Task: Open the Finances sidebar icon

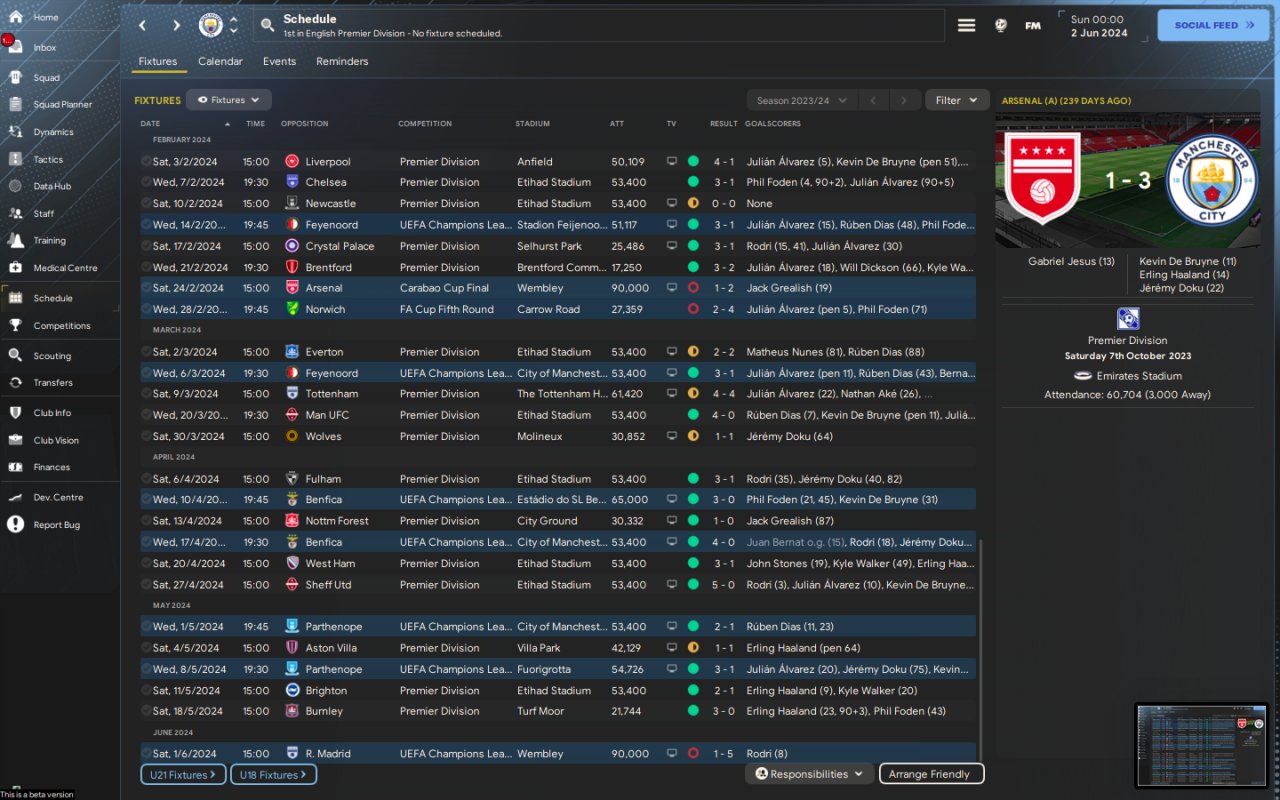Action: pyautogui.click(x=15, y=467)
